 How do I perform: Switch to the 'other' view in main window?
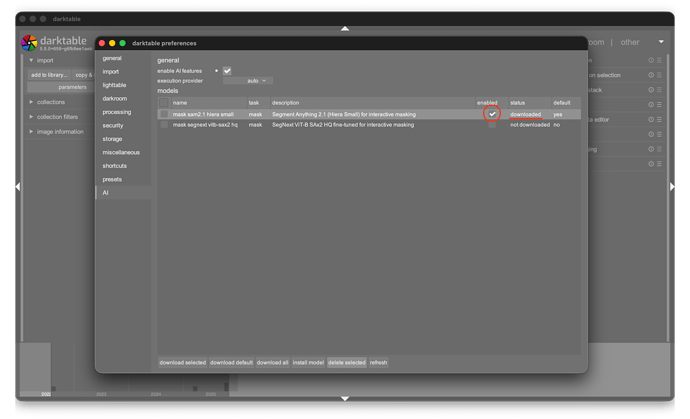coord(630,42)
